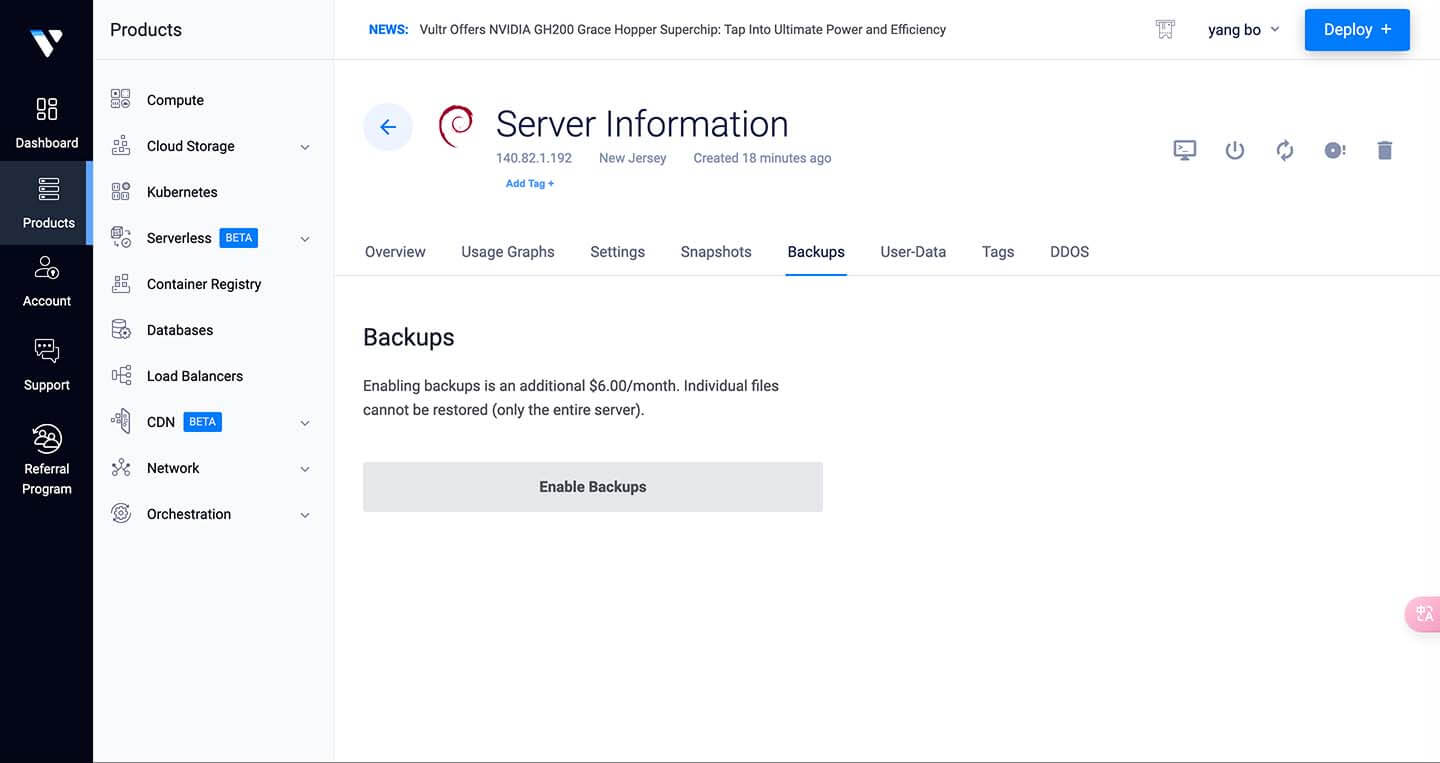1440x763 pixels.
Task: Click the reinstall server disk icon
Action: point(1335,150)
